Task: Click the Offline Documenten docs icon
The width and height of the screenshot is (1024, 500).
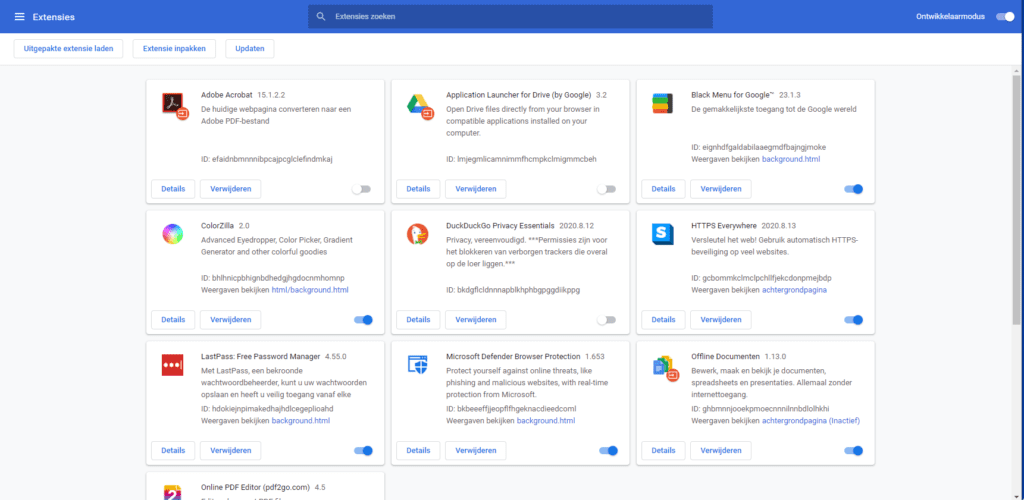Action: (665, 367)
